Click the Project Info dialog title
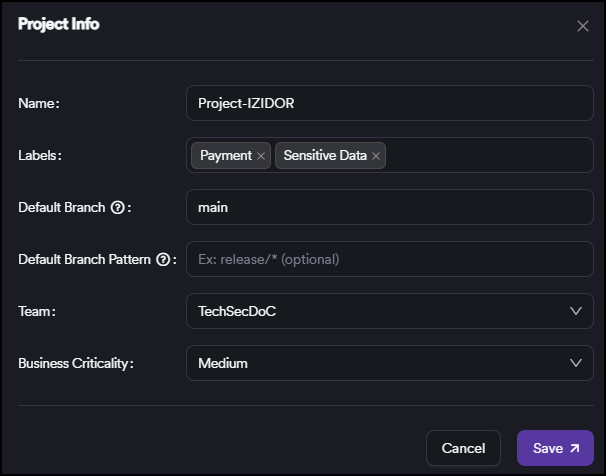606x476 pixels. (x=59, y=24)
